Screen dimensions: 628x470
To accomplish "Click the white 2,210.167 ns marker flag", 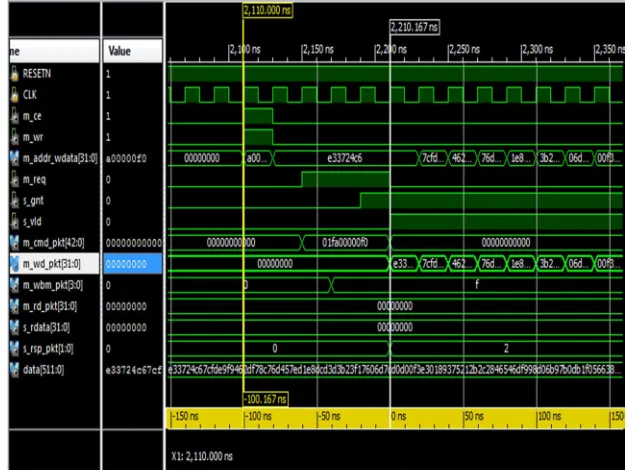I will (x=415, y=27).
